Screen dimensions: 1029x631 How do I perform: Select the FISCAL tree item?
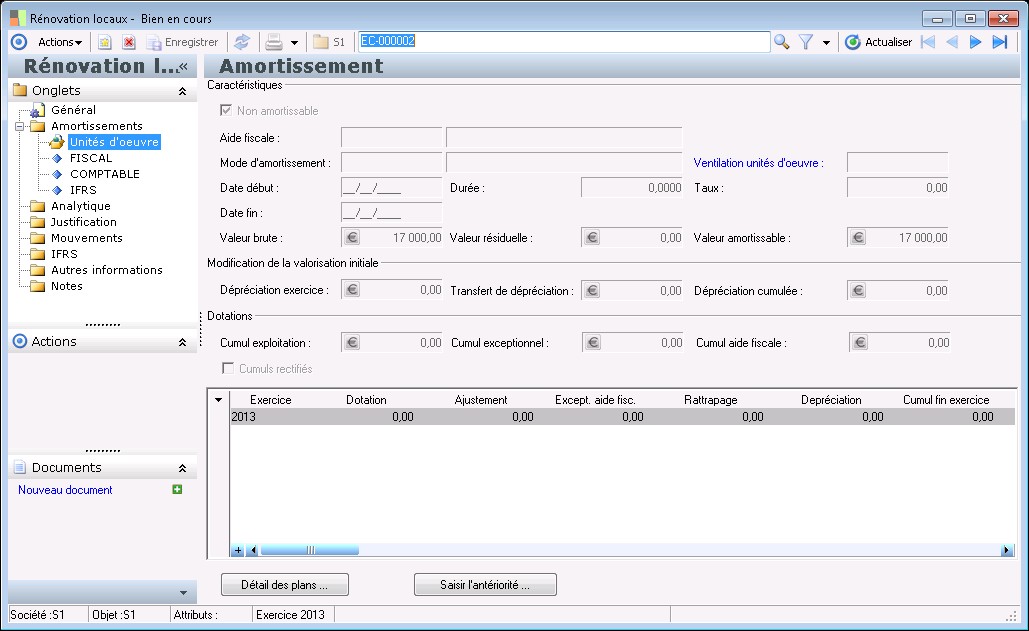tap(91, 158)
